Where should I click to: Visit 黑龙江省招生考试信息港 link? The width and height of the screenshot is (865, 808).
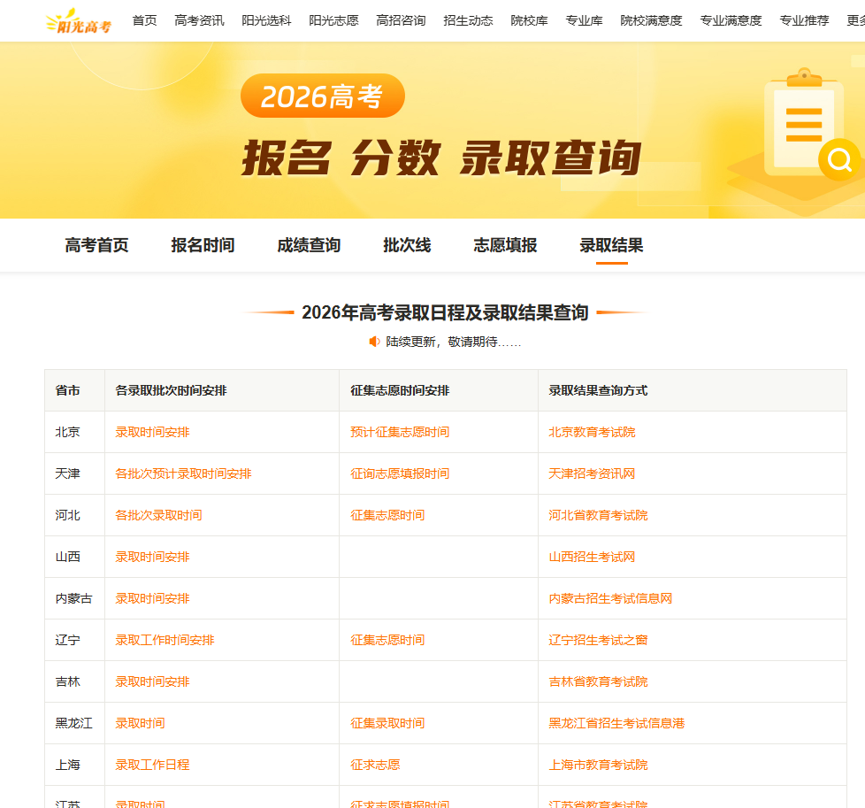tap(617, 724)
